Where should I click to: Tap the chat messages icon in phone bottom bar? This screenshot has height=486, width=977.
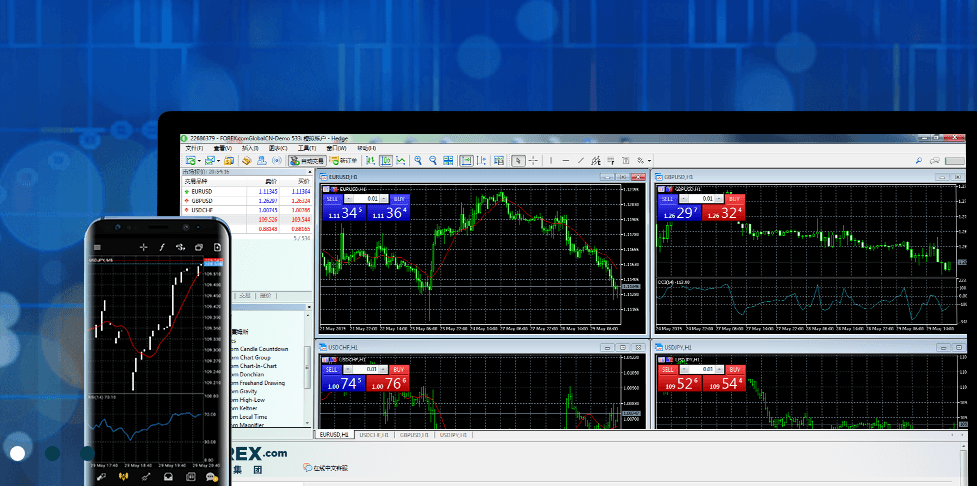212,477
